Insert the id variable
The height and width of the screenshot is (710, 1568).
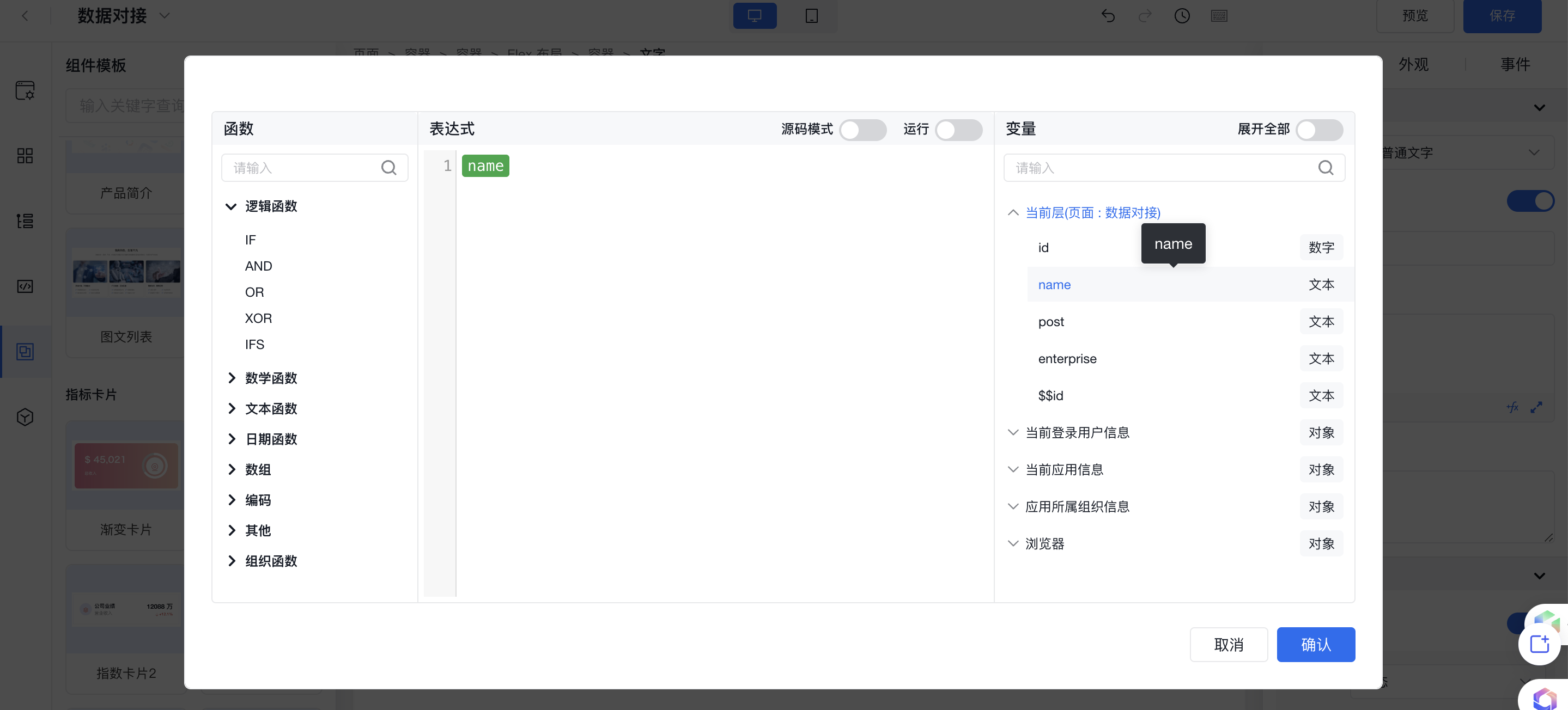[x=1190, y=248]
